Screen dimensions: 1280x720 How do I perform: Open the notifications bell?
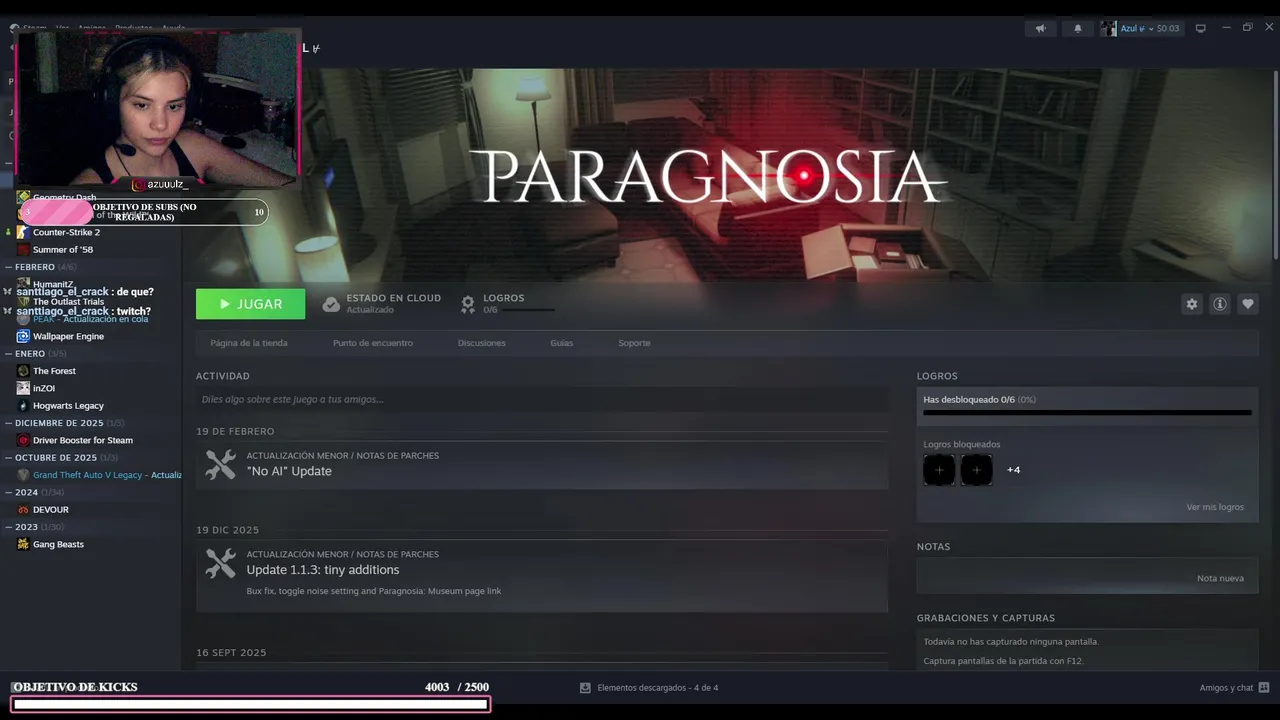coord(1077,28)
